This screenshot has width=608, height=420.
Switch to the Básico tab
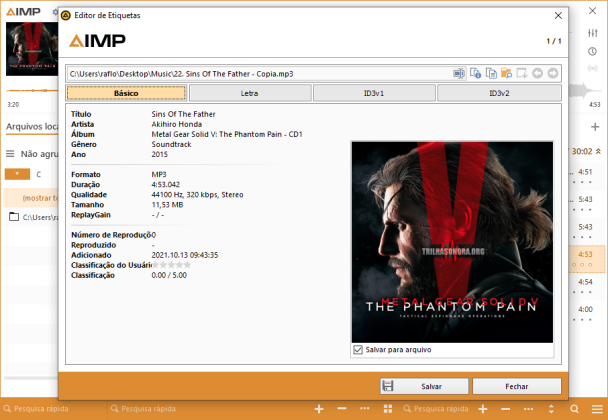coord(126,93)
